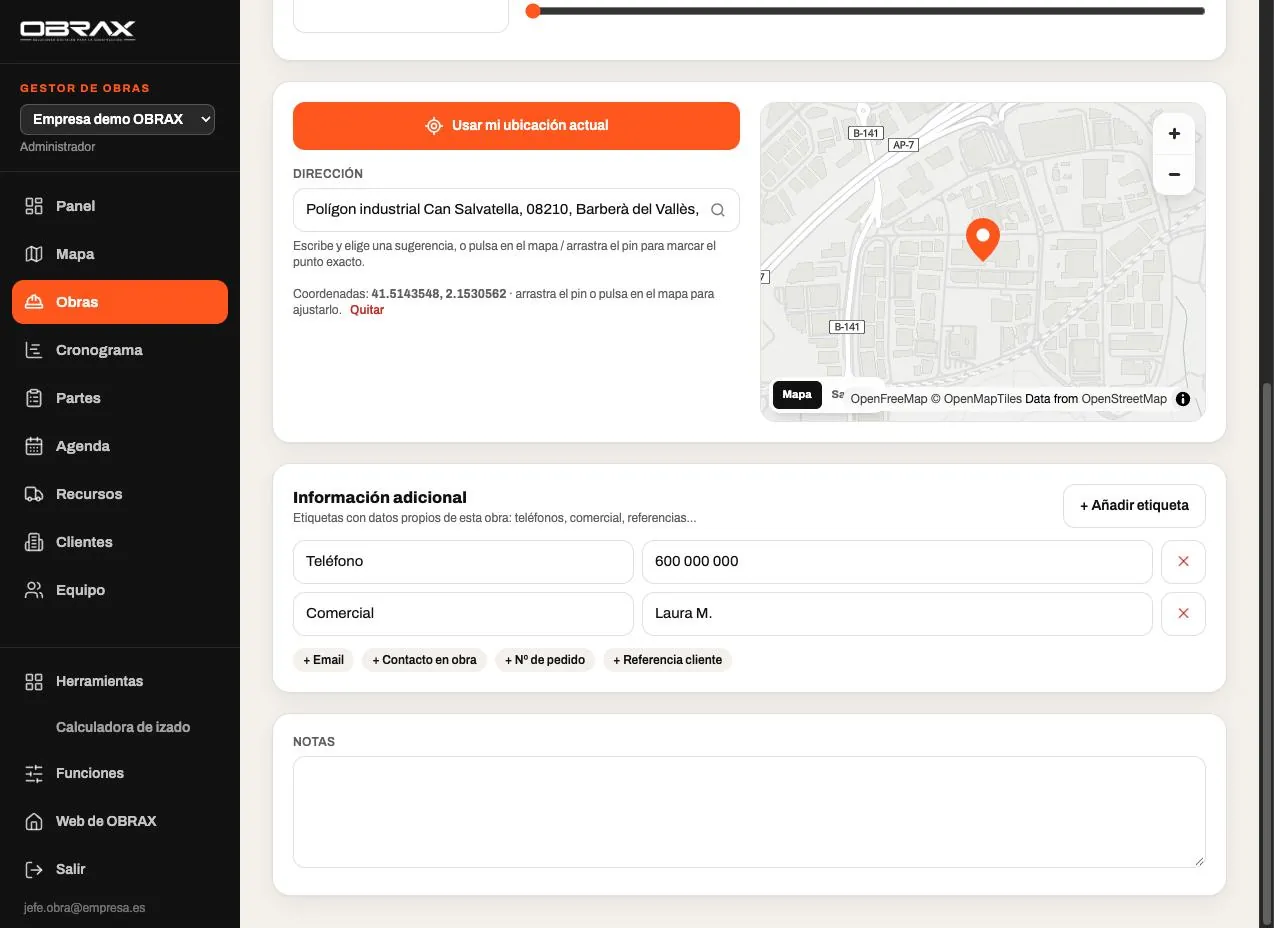Click the Mapa folded-map icon
The image size is (1274, 928).
pos(34,254)
